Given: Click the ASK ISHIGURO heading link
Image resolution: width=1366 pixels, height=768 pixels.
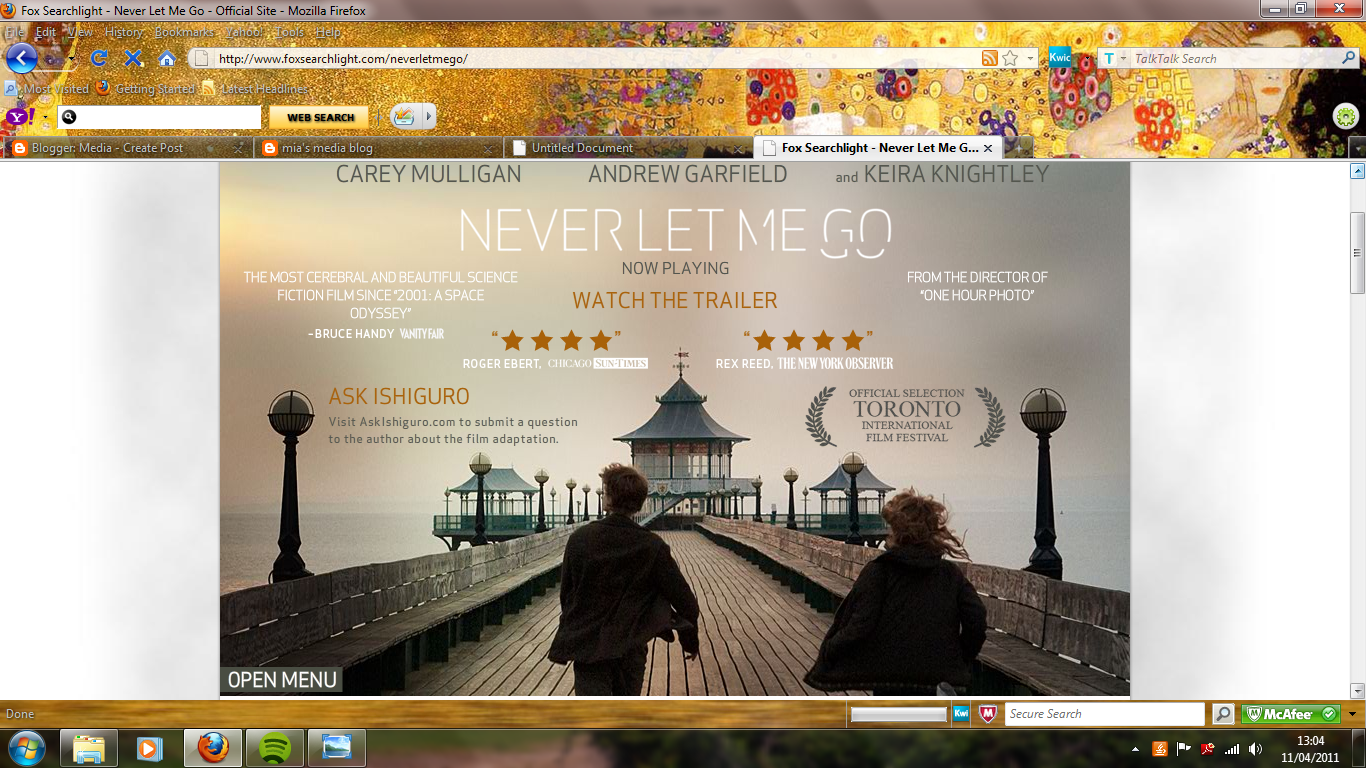Looking at the screenshot, I should point(399,396).
